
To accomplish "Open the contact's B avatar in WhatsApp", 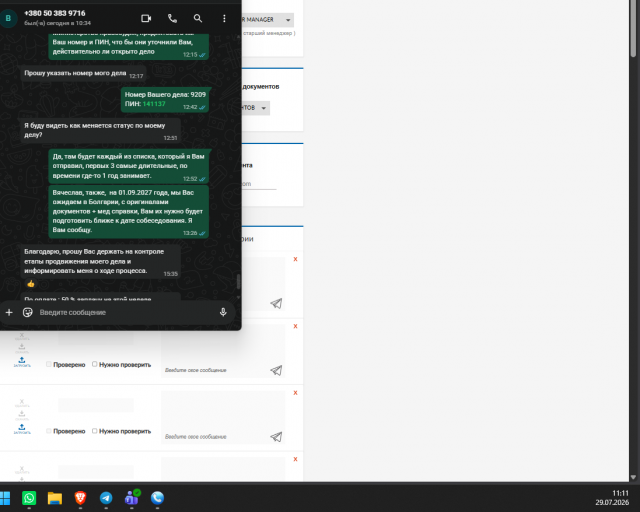I will [8, 19].
